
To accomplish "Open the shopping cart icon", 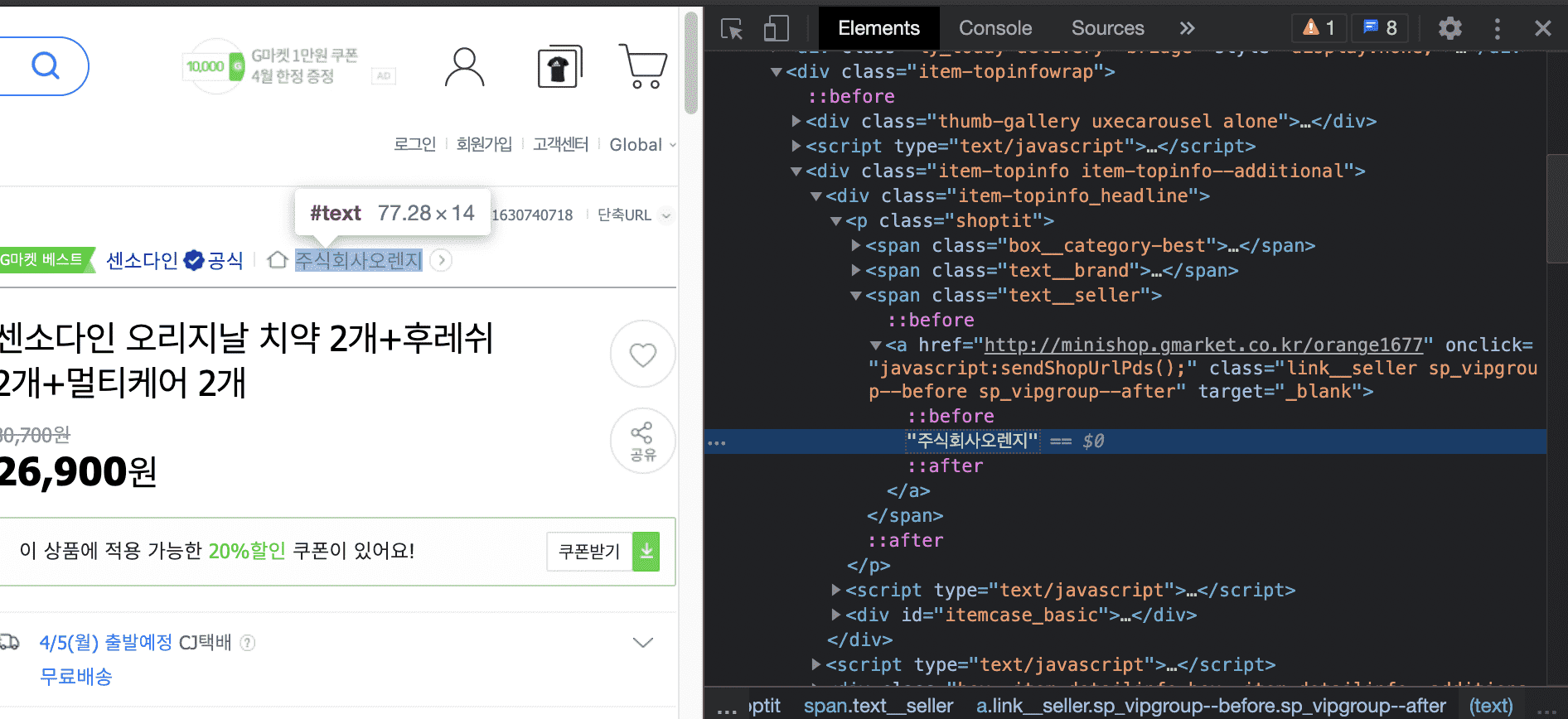I will [643, 66].
